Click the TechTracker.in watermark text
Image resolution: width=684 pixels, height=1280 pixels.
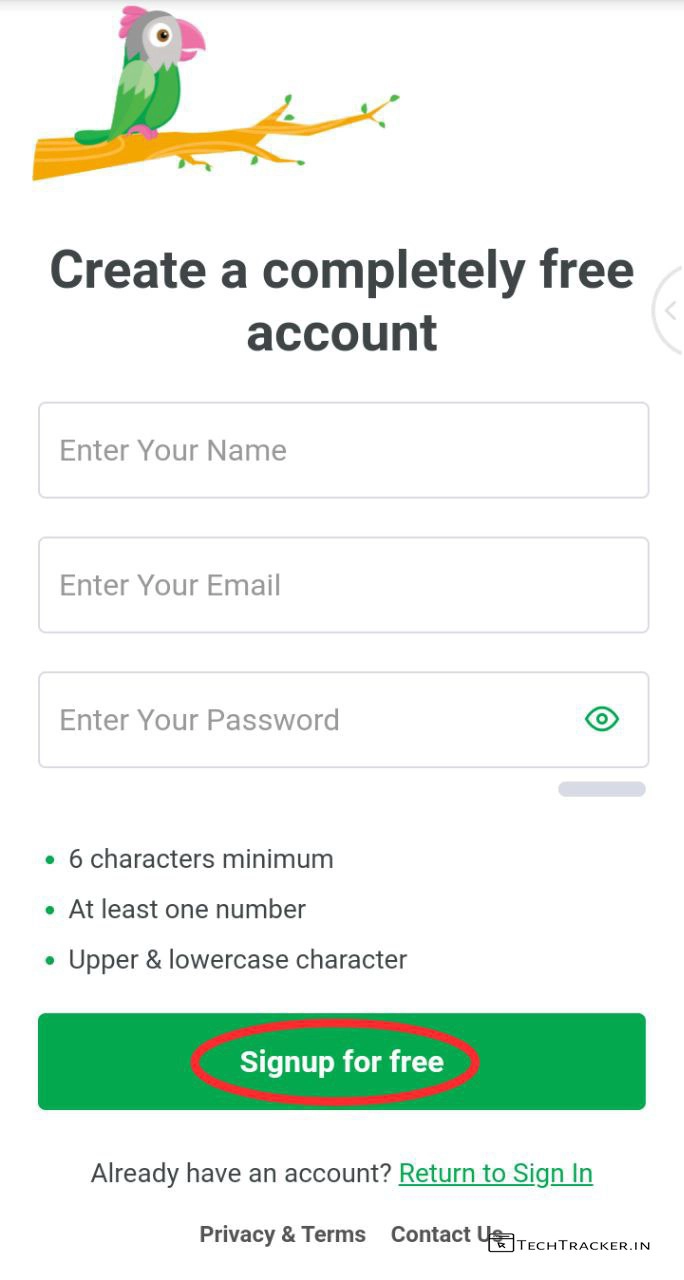tap(584, 1245)
